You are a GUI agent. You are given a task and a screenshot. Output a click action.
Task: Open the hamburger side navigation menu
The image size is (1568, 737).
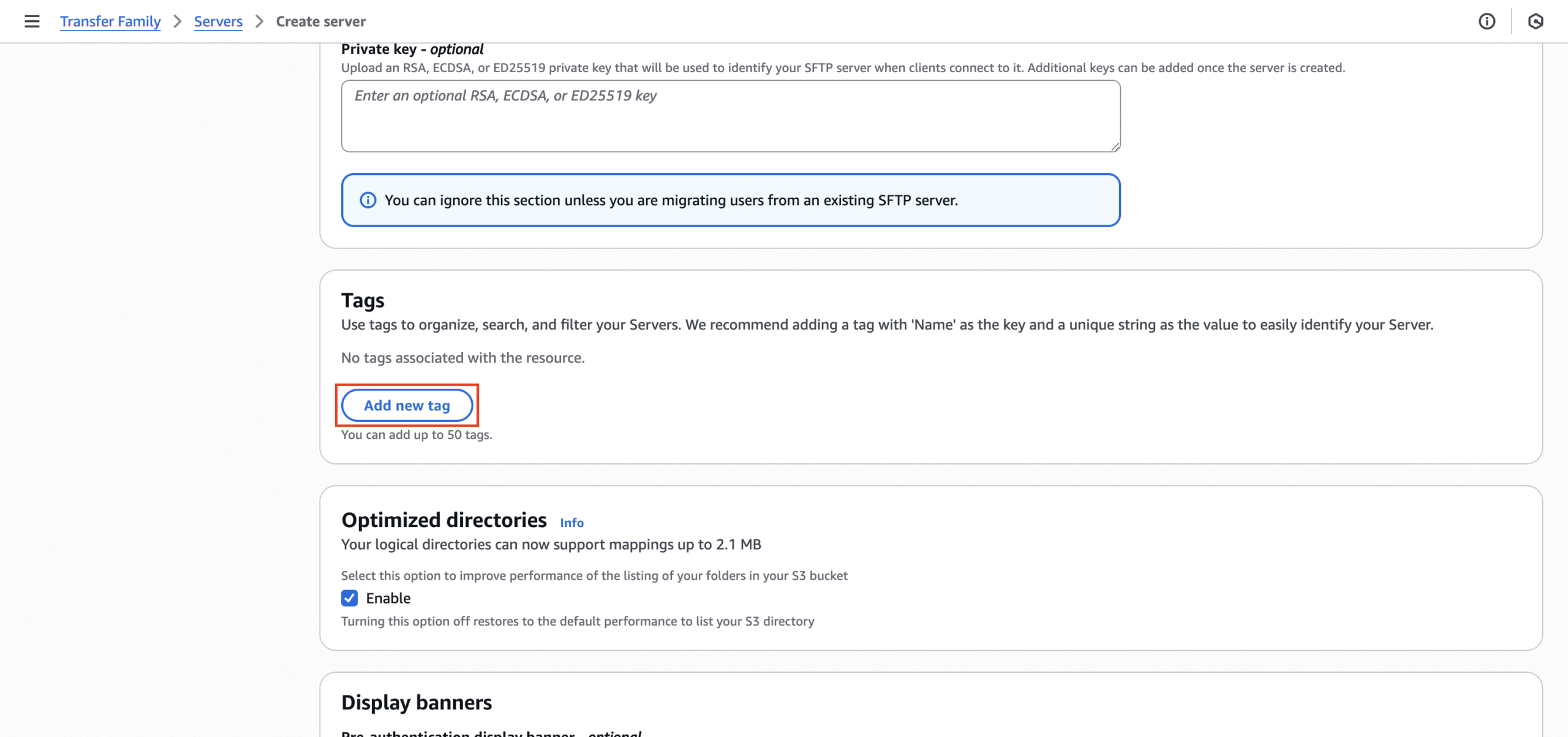click(32, 21)
